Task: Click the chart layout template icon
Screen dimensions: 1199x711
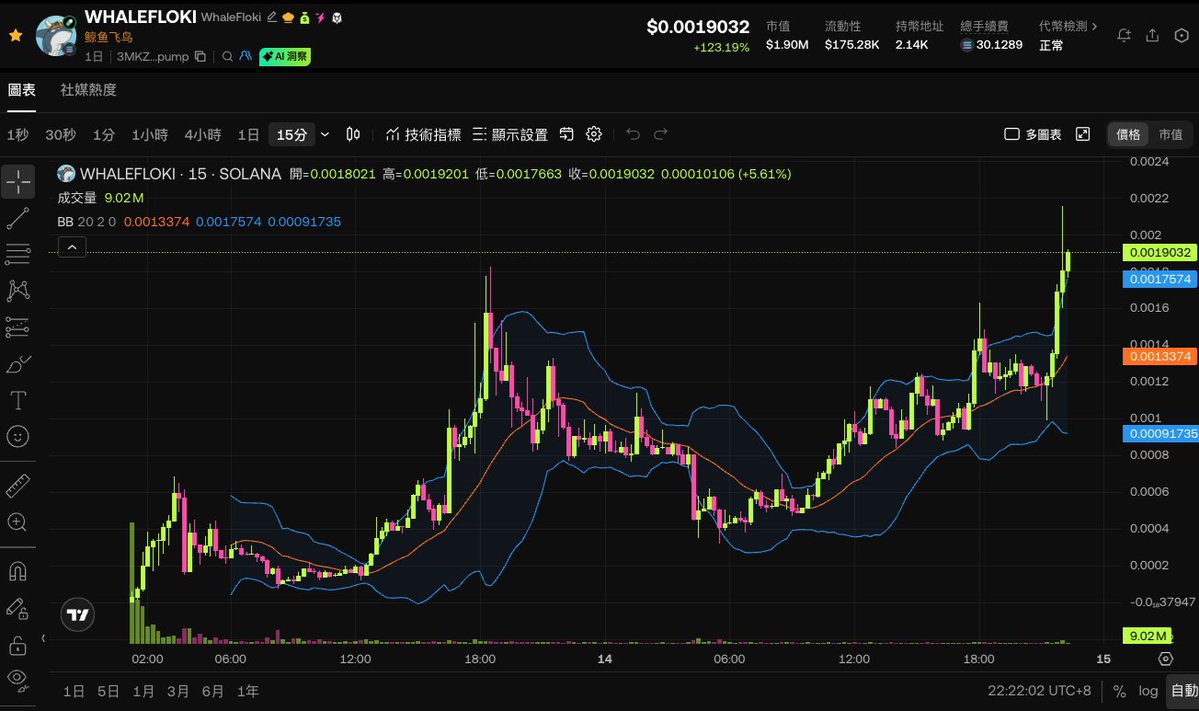Action: (567, 135)
